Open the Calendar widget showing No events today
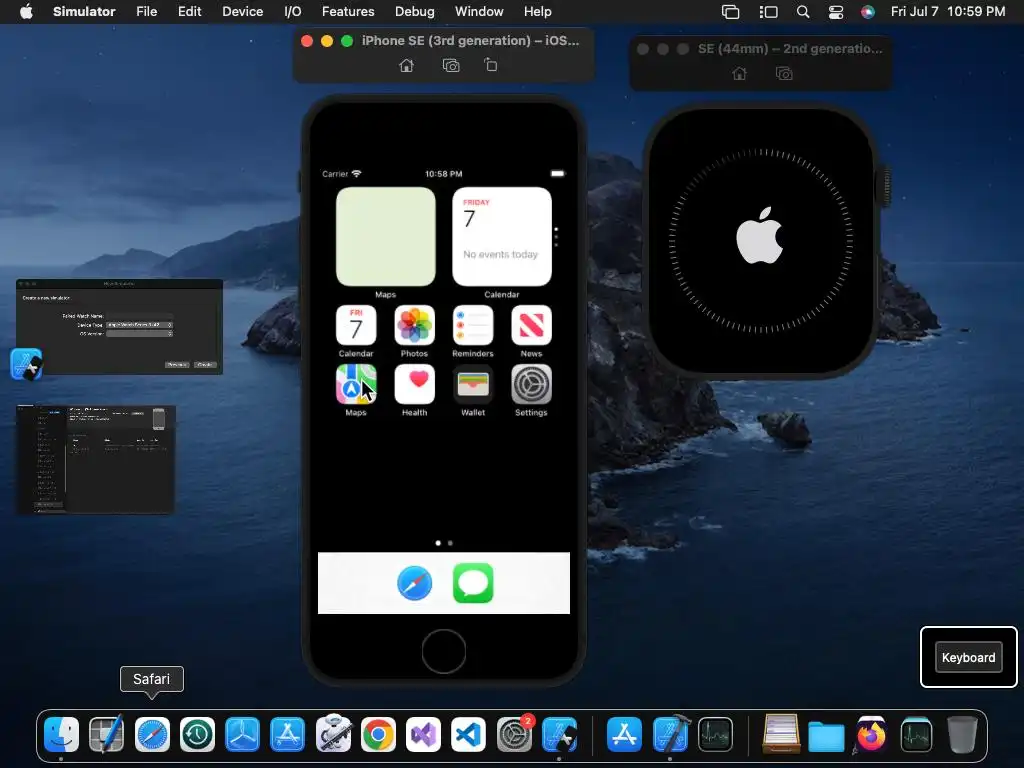The image size is (1024, 768). (x=502, y=236)
